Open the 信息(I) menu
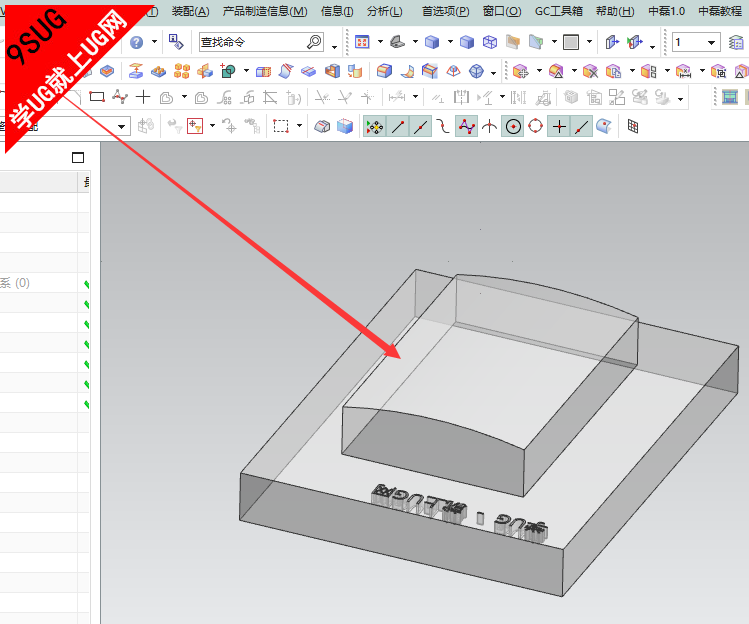 pyautogui.click(x=337, y=11)
